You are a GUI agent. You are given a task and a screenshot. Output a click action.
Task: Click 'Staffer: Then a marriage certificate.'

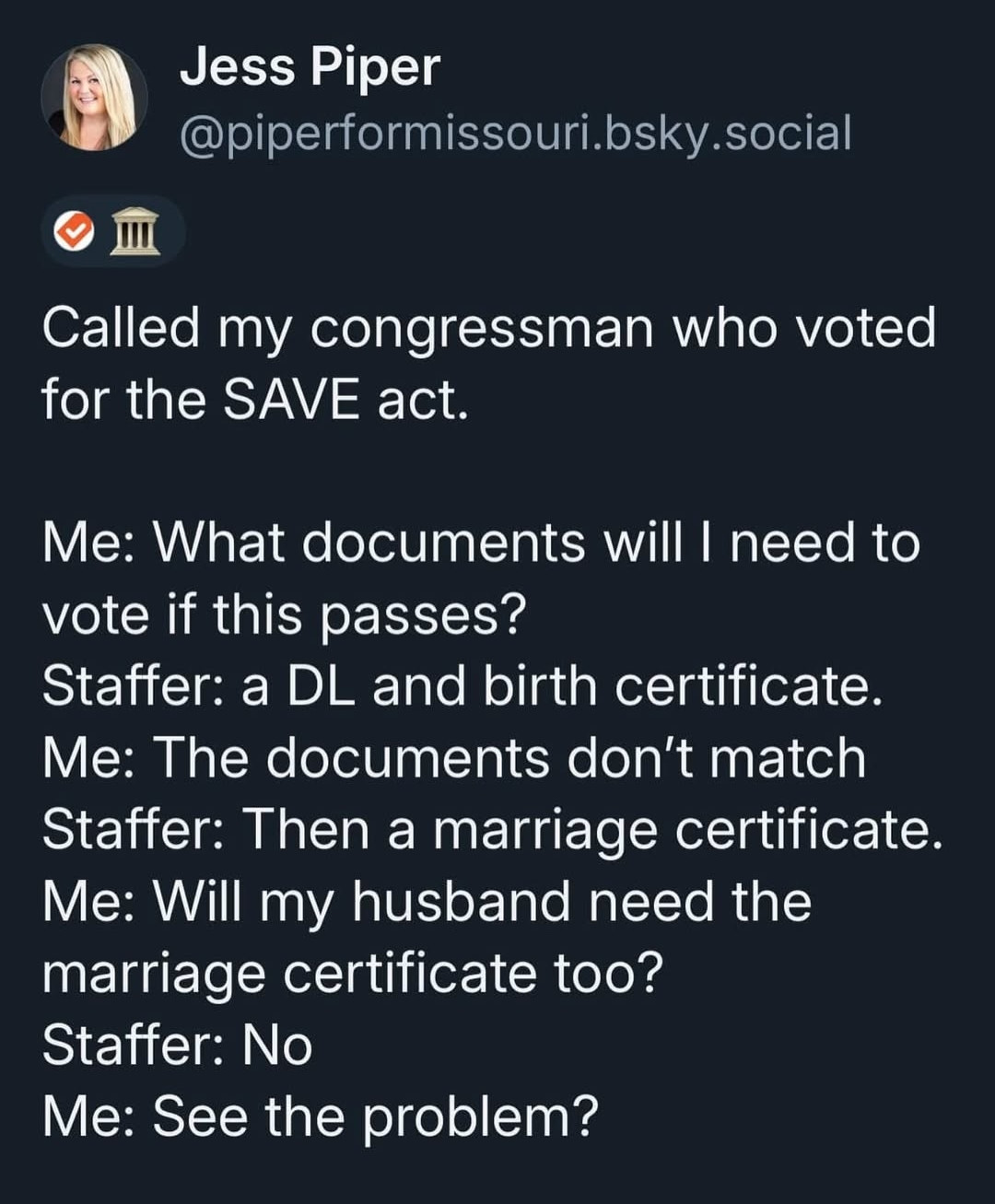[x=493, y=831]
